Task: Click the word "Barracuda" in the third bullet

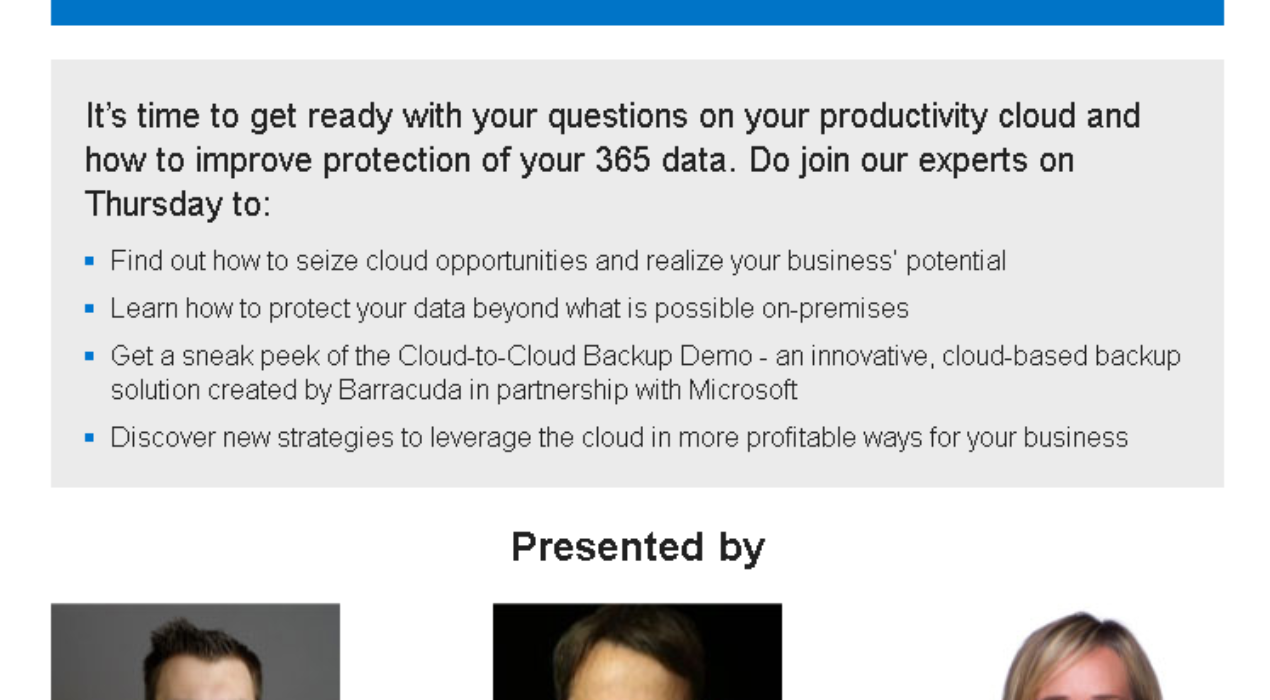Action: tap(400, 390)
